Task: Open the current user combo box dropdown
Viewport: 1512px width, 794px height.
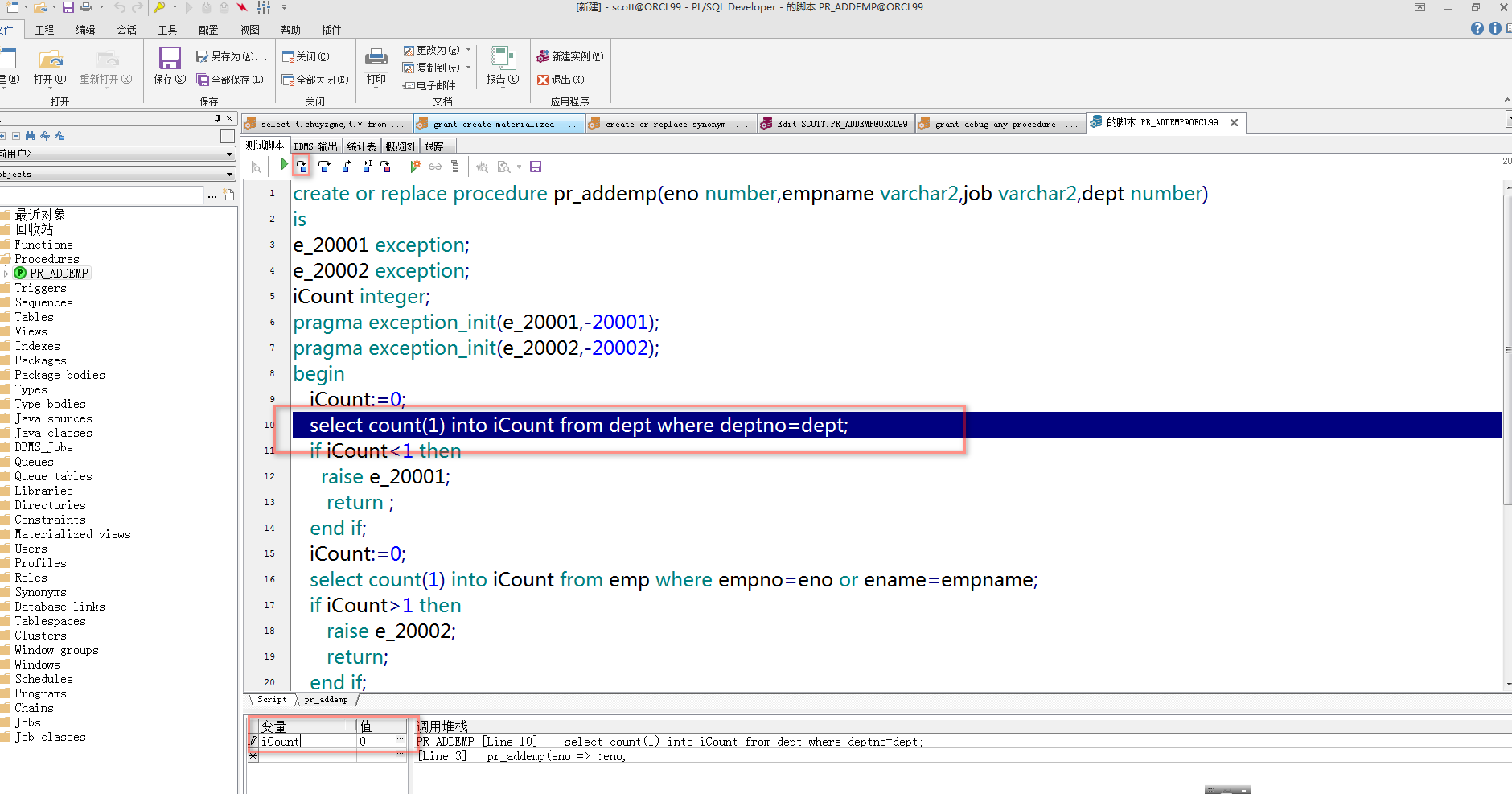Action: click(x=229, y=154)
